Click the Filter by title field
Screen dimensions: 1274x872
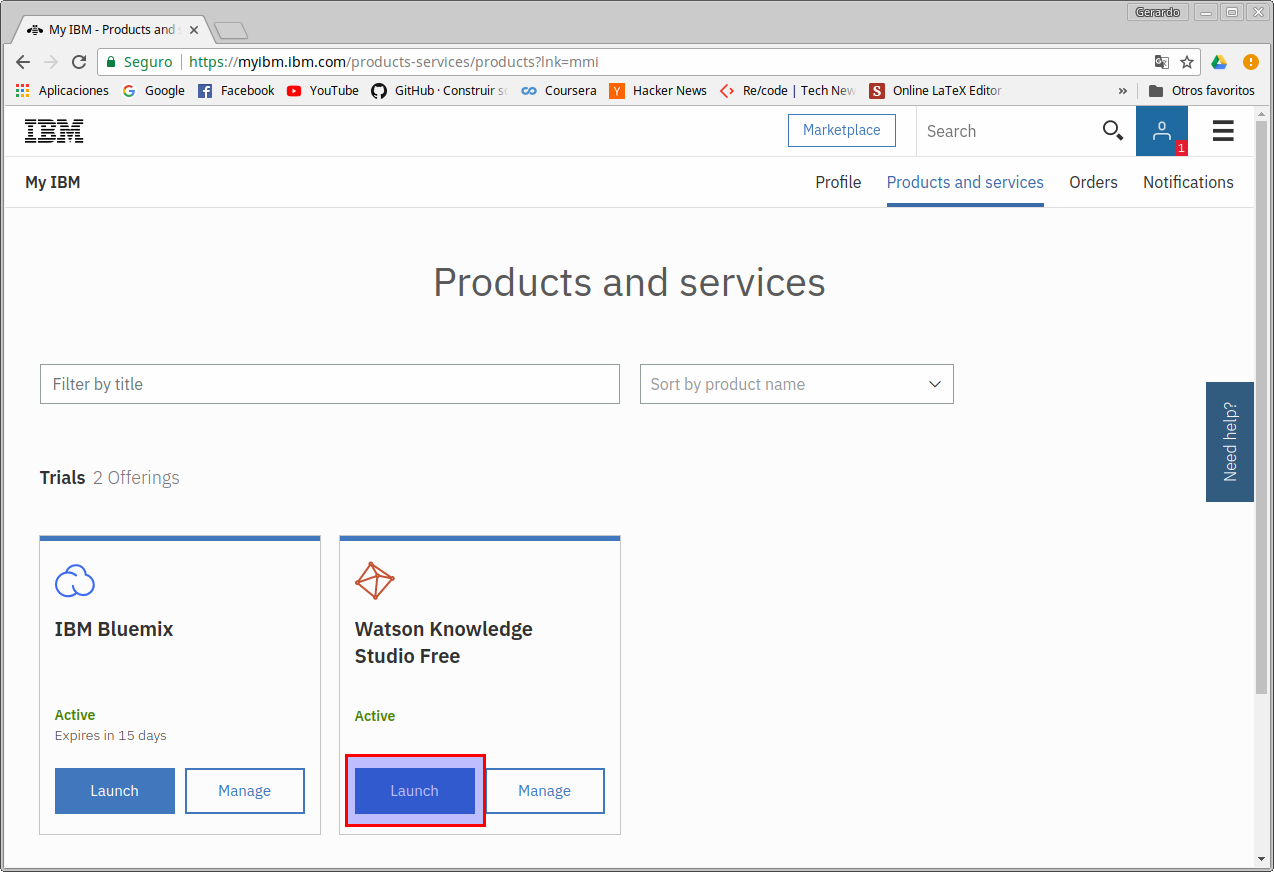coord(330,384)
